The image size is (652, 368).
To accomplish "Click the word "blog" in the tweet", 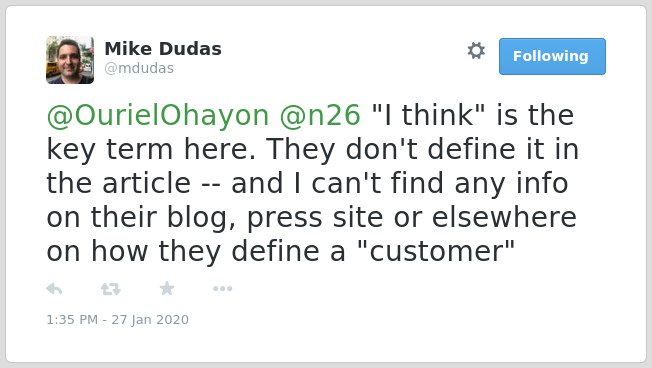I will pyautogui.click(x=201, y=218).
